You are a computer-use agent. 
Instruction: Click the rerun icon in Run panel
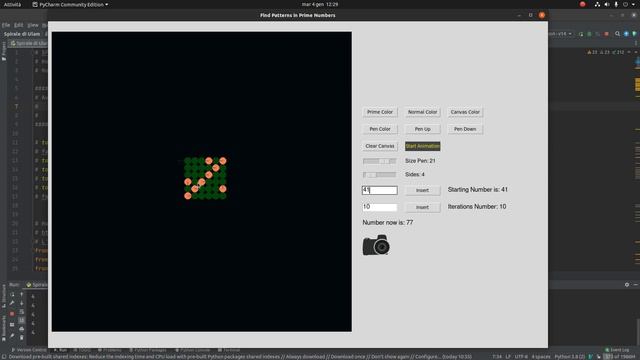tap(12, 294)
